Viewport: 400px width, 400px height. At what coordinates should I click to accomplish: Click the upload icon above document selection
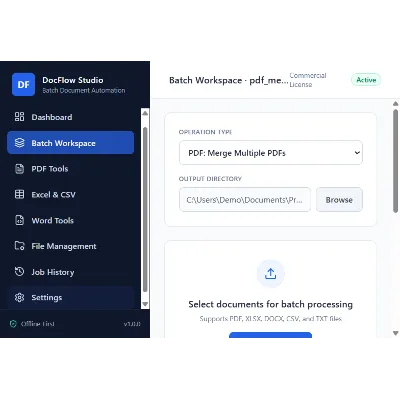coord(270,274)
